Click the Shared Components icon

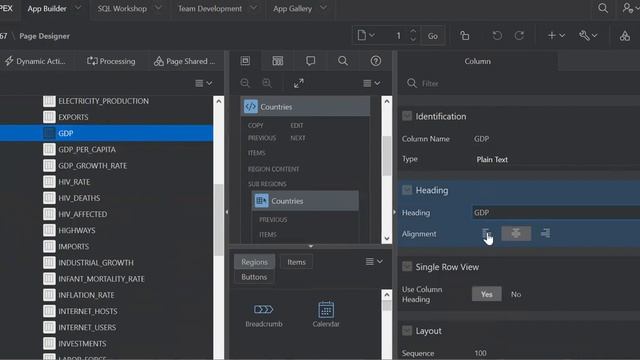624,36
